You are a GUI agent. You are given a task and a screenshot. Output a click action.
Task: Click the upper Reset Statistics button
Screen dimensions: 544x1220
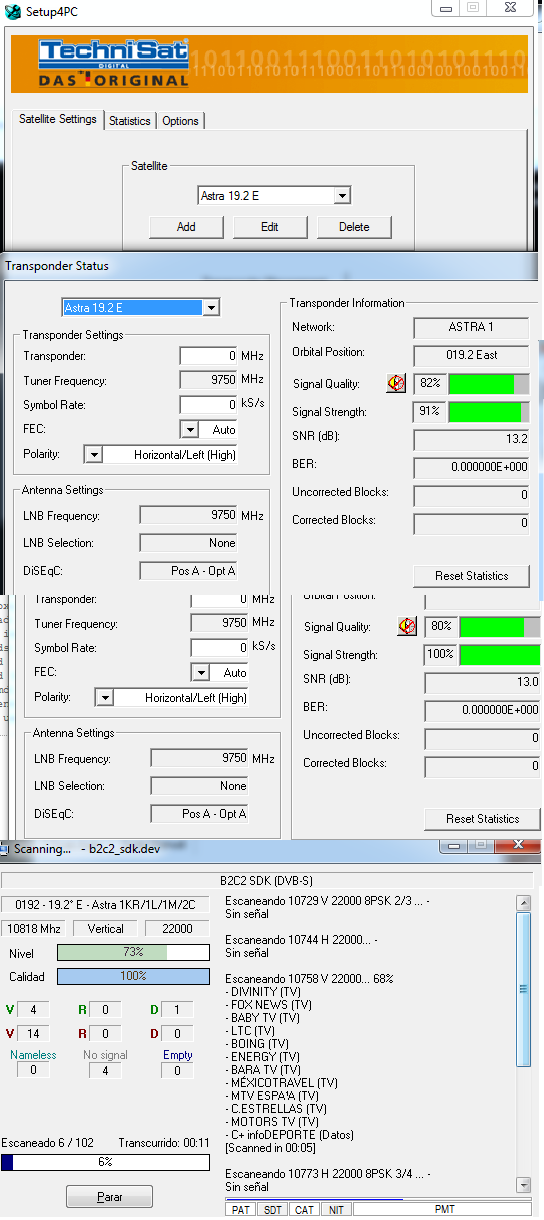coord(471,576)
